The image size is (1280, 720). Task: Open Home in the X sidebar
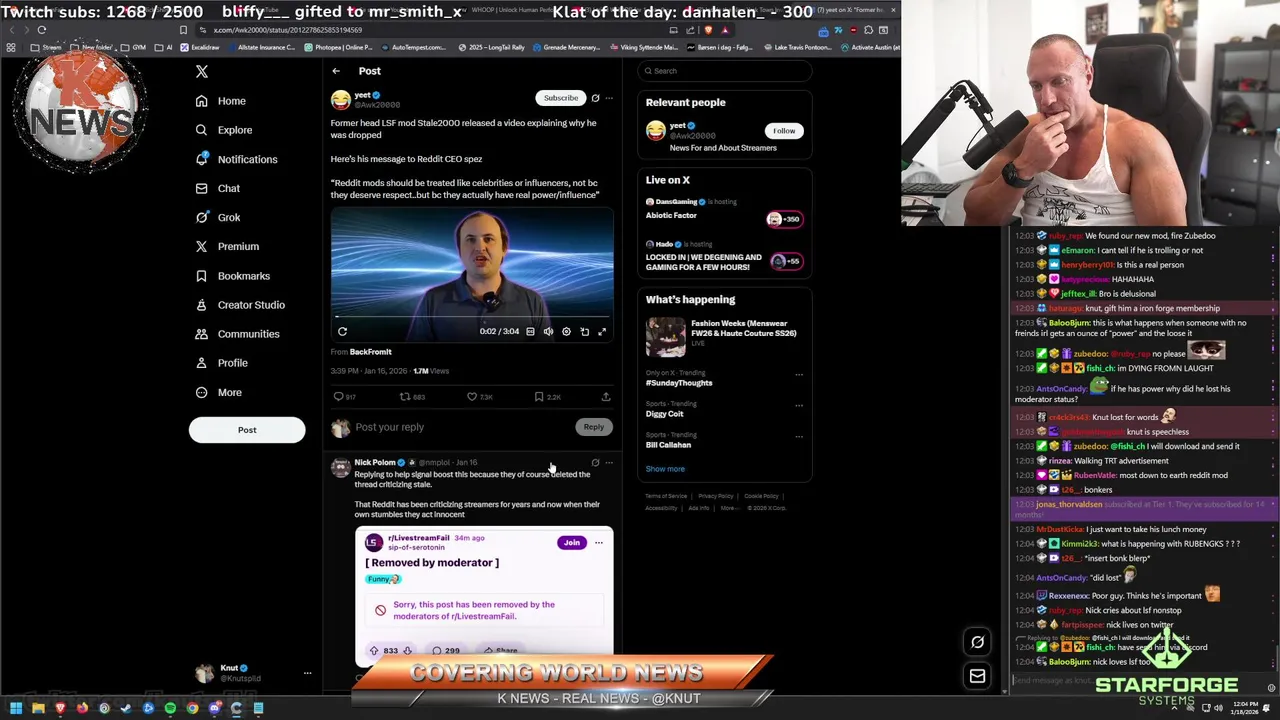point(220,101)
